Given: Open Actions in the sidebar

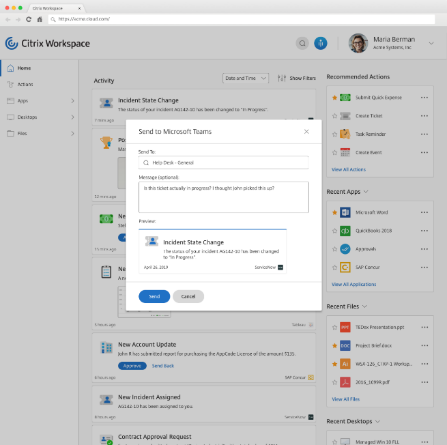Looking at the screenshot, I should point(25,84).
